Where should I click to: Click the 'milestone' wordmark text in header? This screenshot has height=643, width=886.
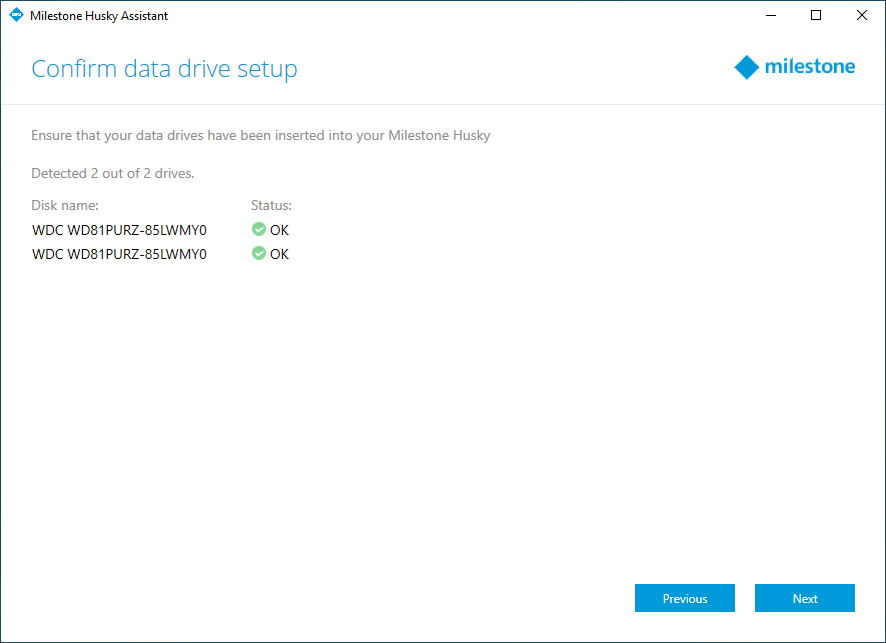[x=809, y=67]
